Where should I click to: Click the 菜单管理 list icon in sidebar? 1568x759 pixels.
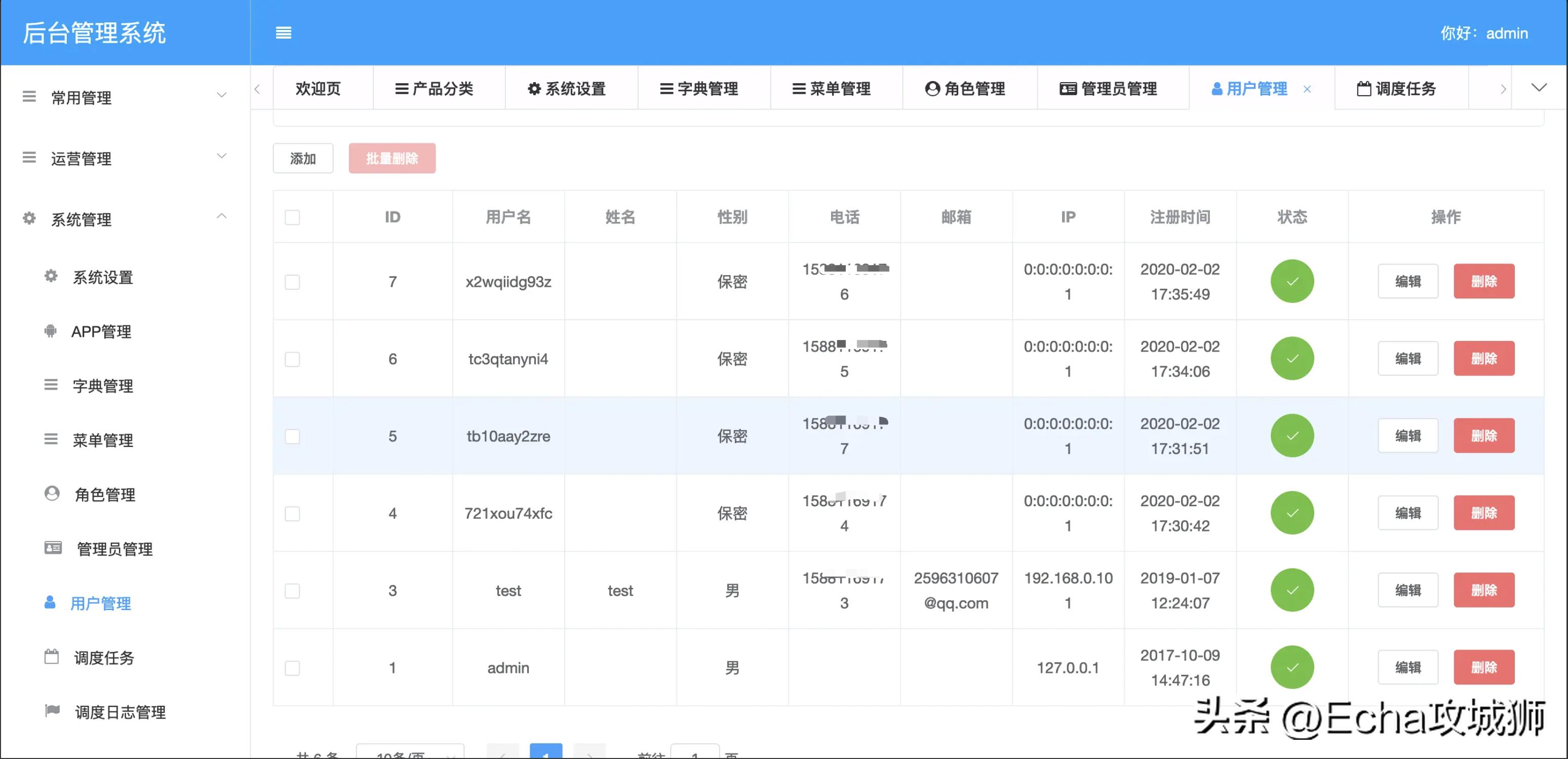[x=51, y=440]
